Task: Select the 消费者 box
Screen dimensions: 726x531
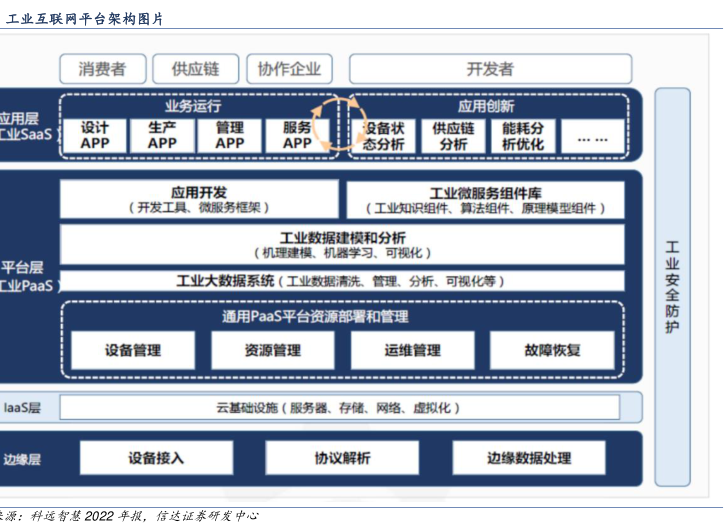Action: 102,69
